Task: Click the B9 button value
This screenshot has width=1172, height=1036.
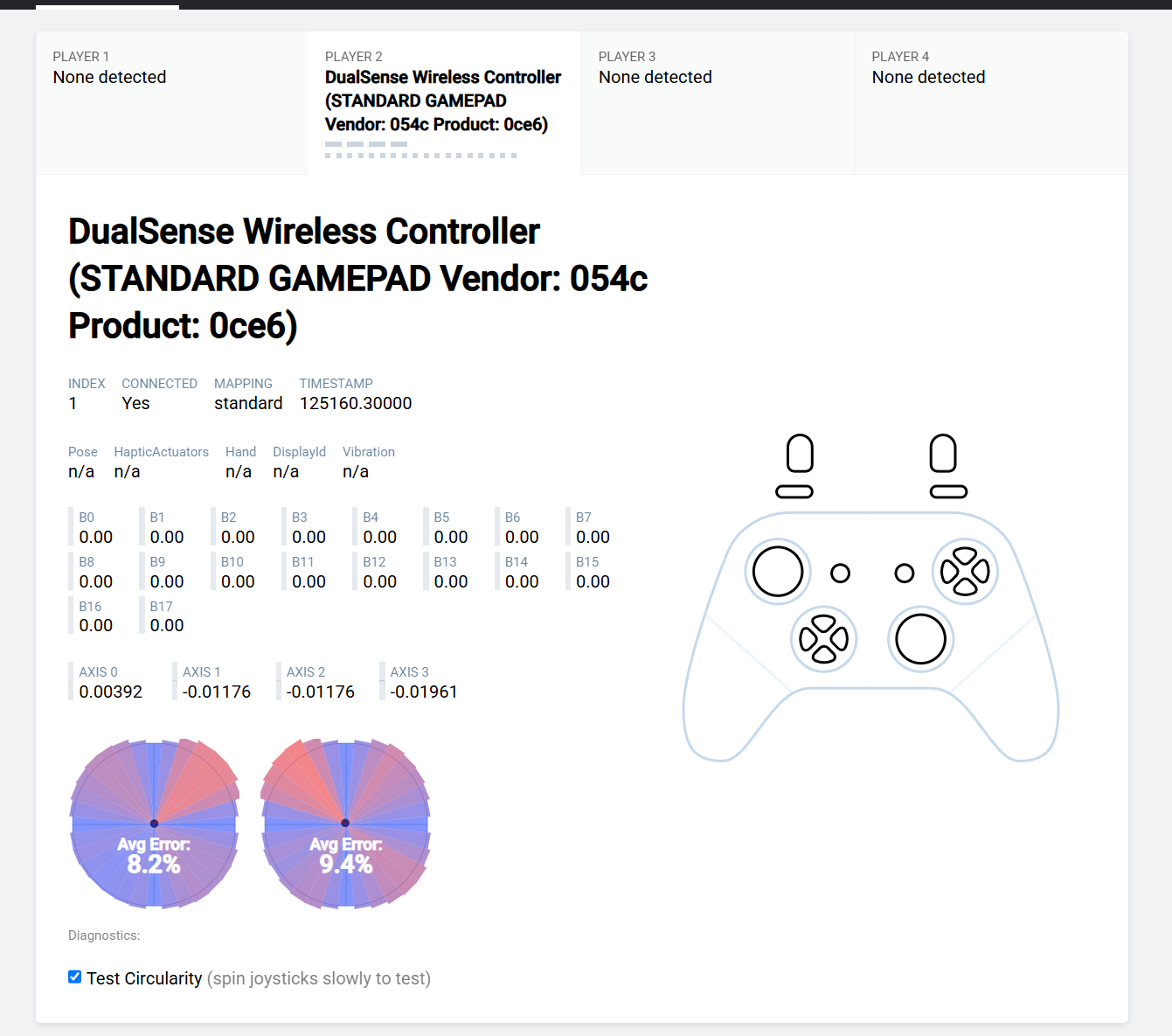Action: click(x=167, y=581)
